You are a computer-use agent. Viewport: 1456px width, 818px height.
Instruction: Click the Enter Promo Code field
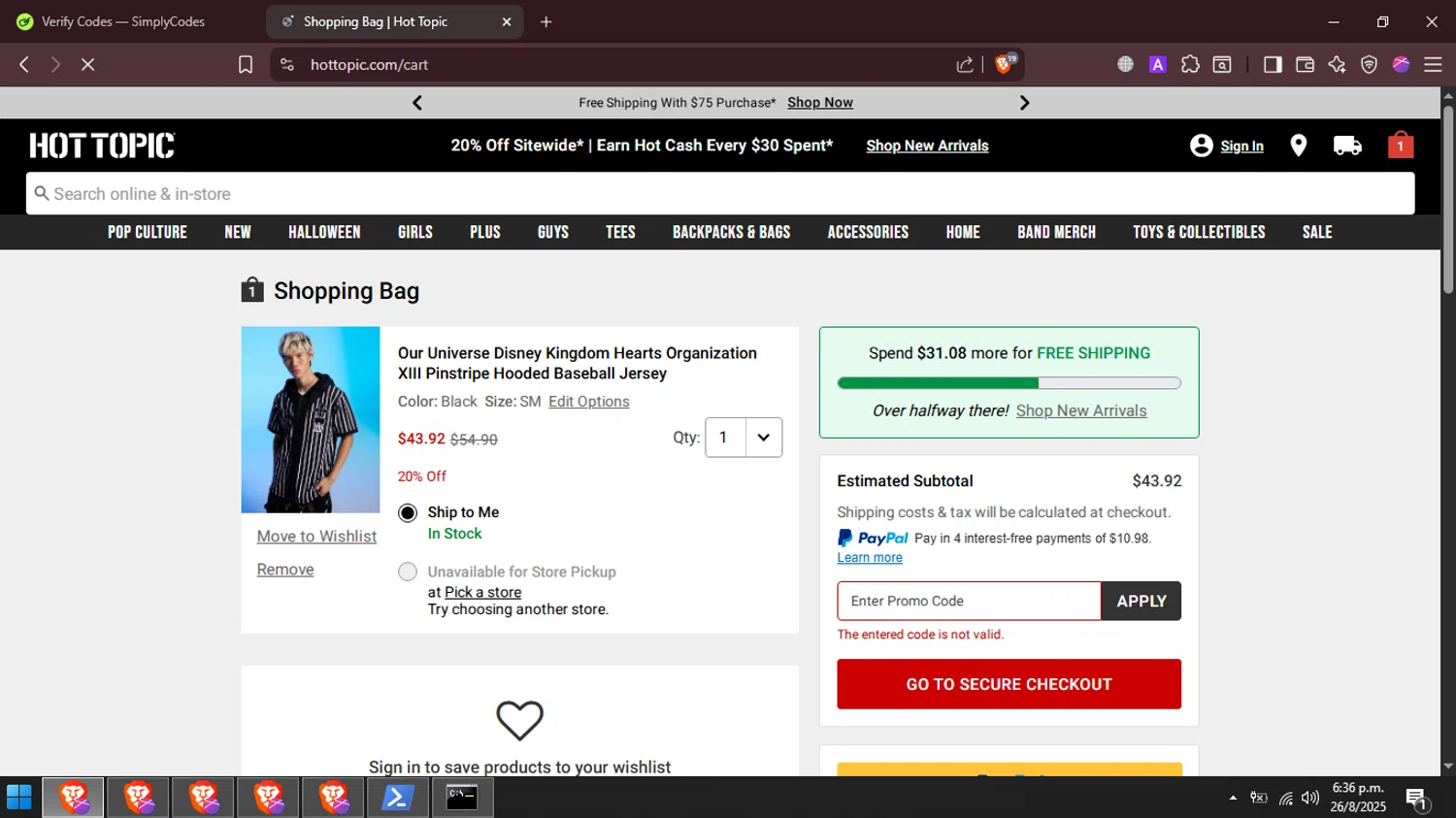pos(969,601)
